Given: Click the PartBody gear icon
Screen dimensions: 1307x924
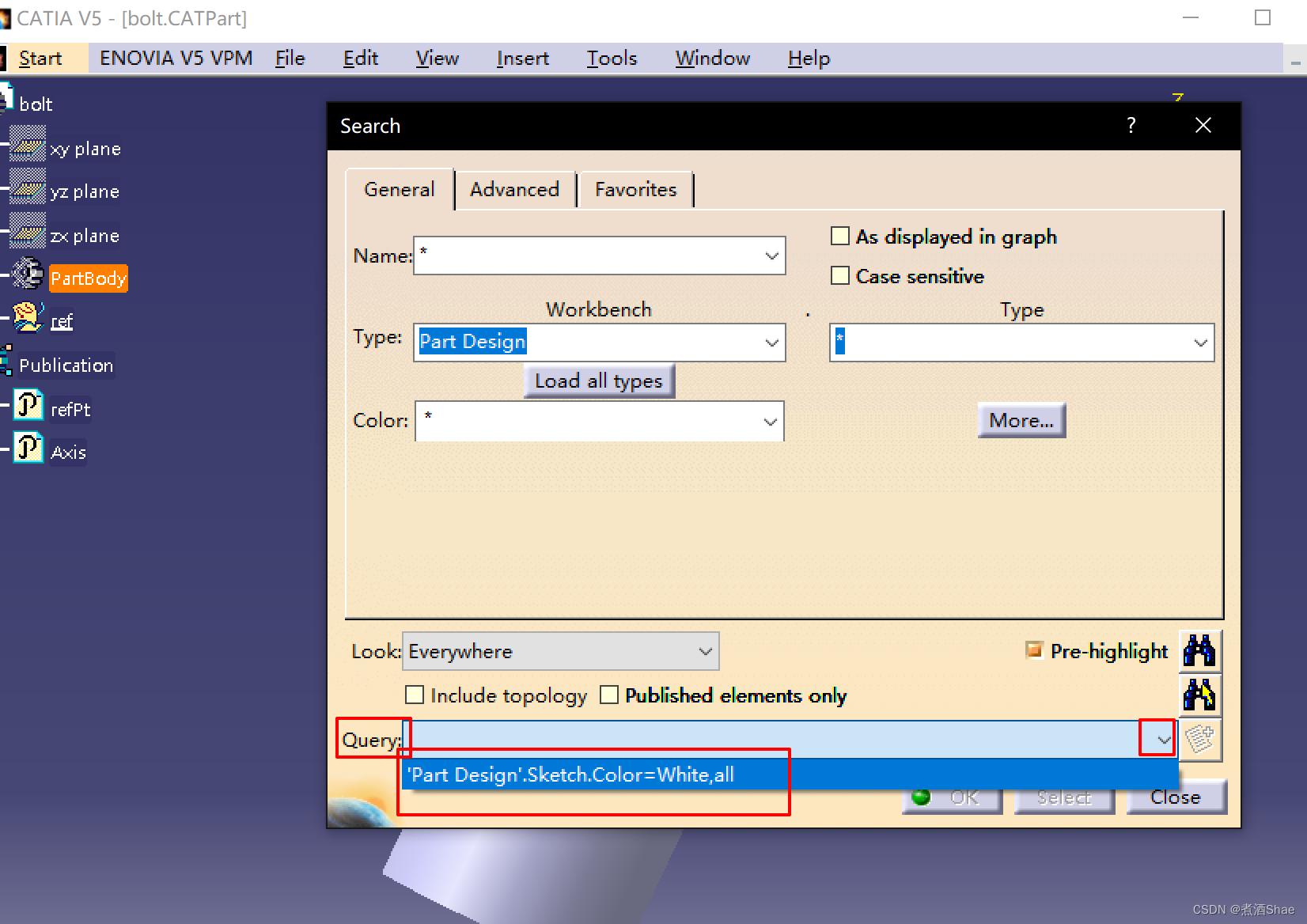Looking at the screenshot, I should pyautogui.click(x=28, y=275).
